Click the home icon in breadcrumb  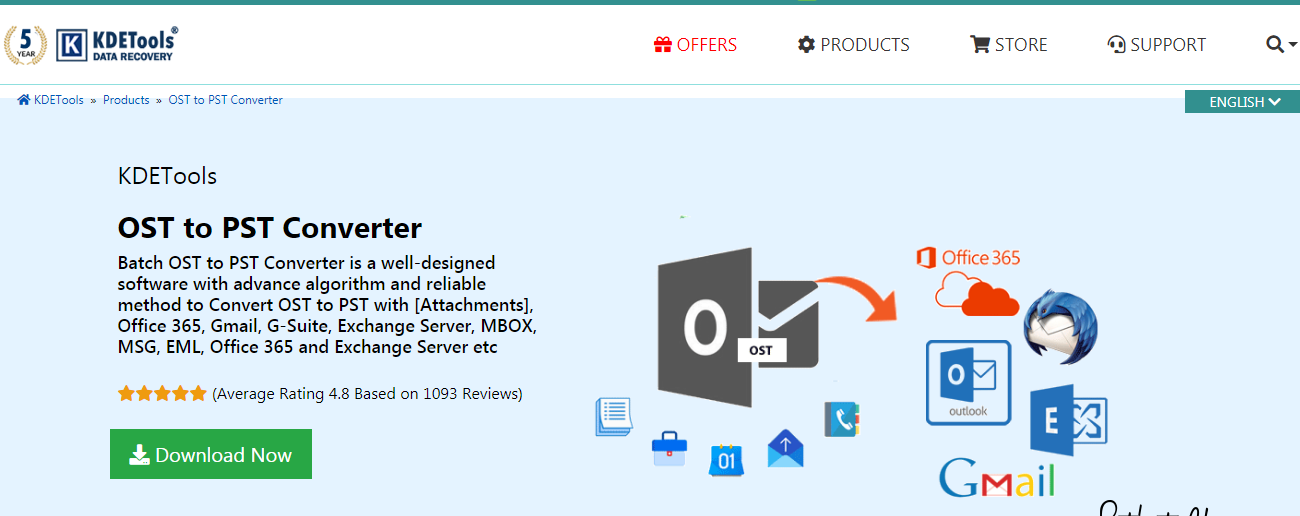pos(24,100)
